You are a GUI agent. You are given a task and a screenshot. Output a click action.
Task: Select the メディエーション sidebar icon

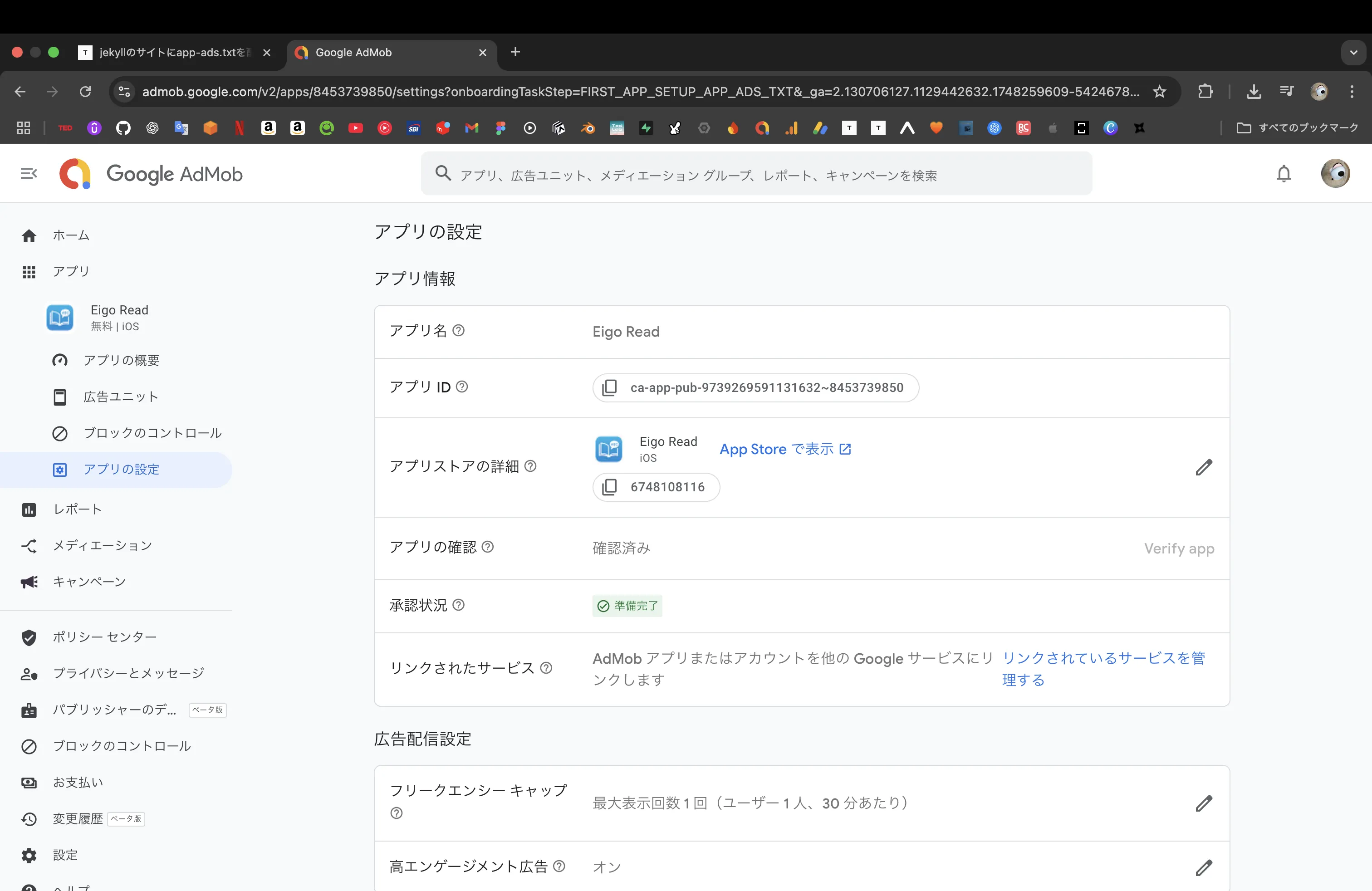tap(102, 546)
